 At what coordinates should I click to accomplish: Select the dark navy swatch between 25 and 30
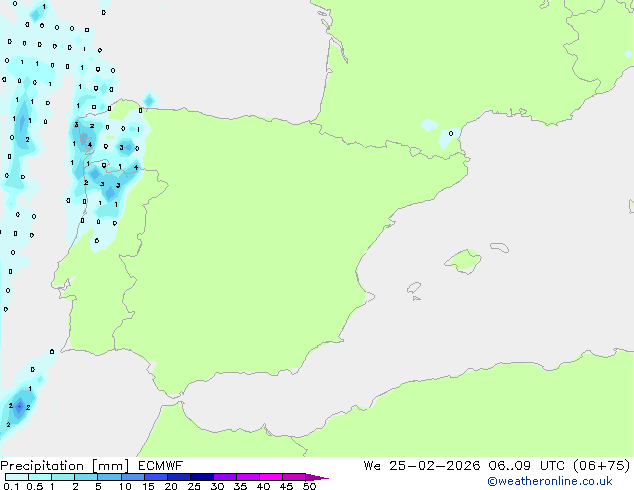[x=203, y=478]
